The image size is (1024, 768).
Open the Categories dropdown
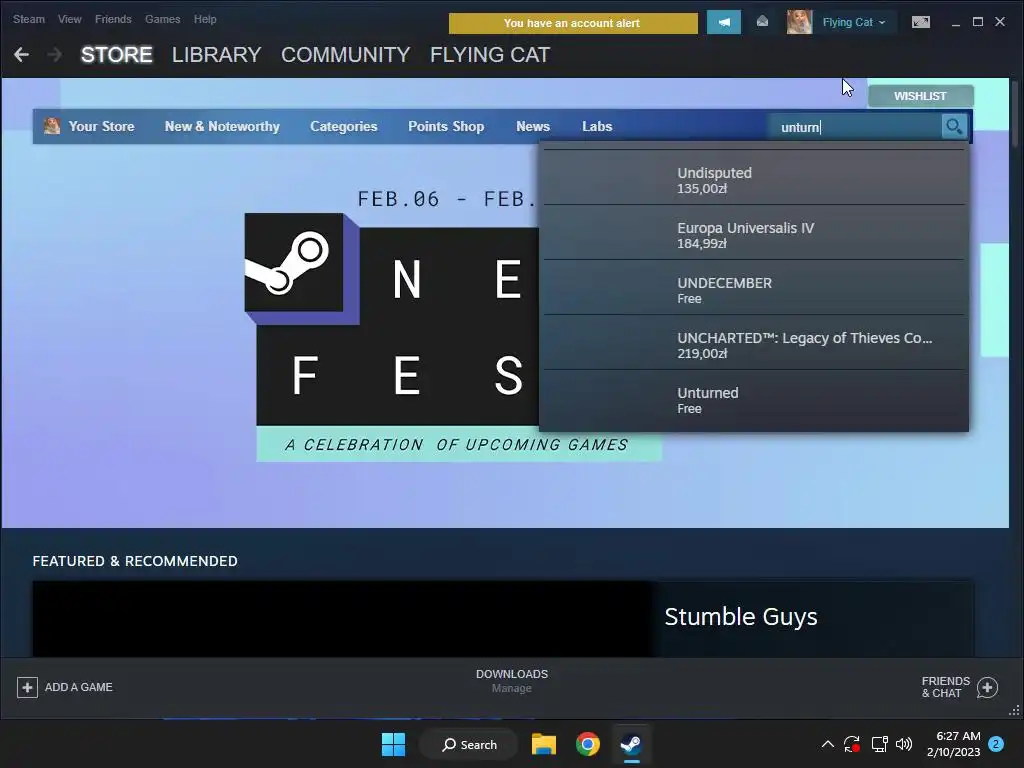(344, 126)
